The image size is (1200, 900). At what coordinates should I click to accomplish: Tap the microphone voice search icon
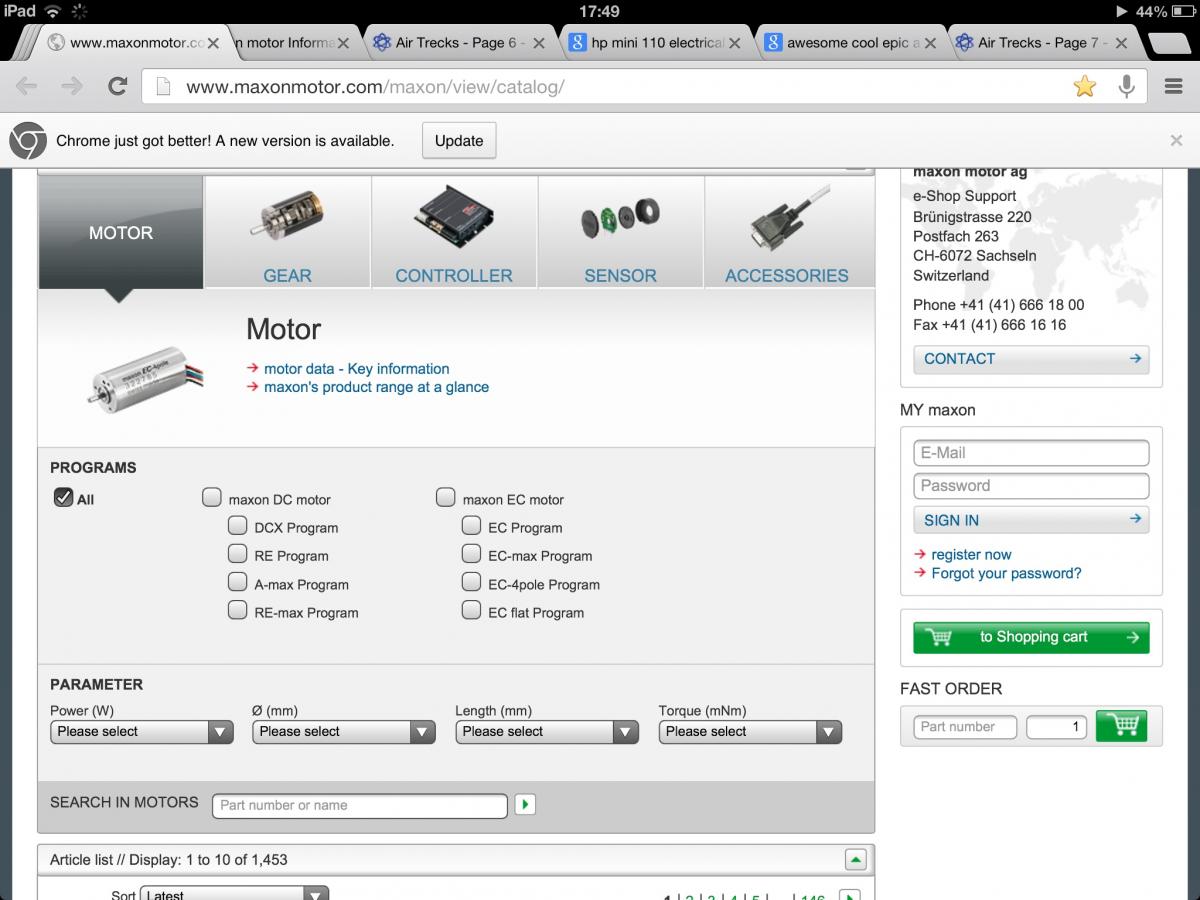1127,87
